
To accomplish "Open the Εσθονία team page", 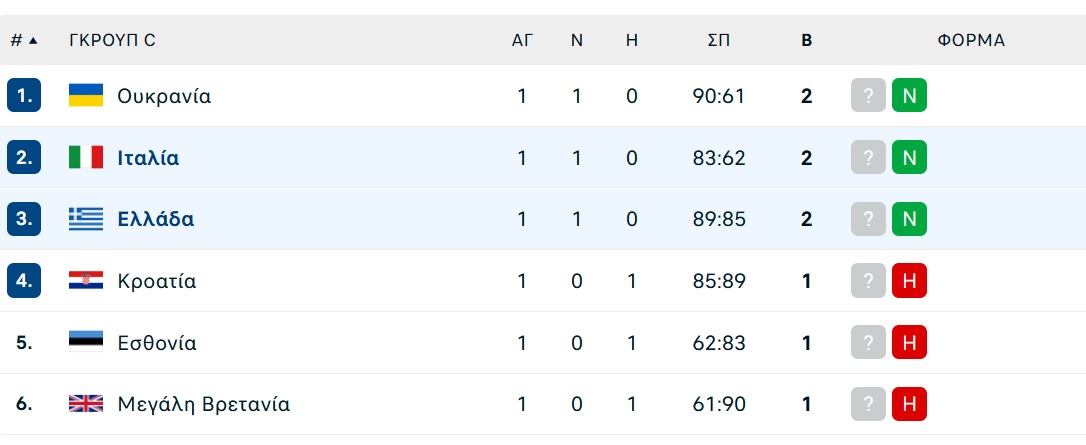I will tap(157, 343).
